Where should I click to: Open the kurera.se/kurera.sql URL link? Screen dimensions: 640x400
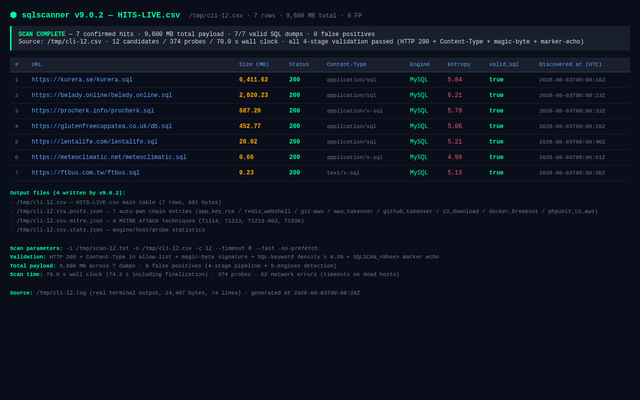(x=82, y=80)
